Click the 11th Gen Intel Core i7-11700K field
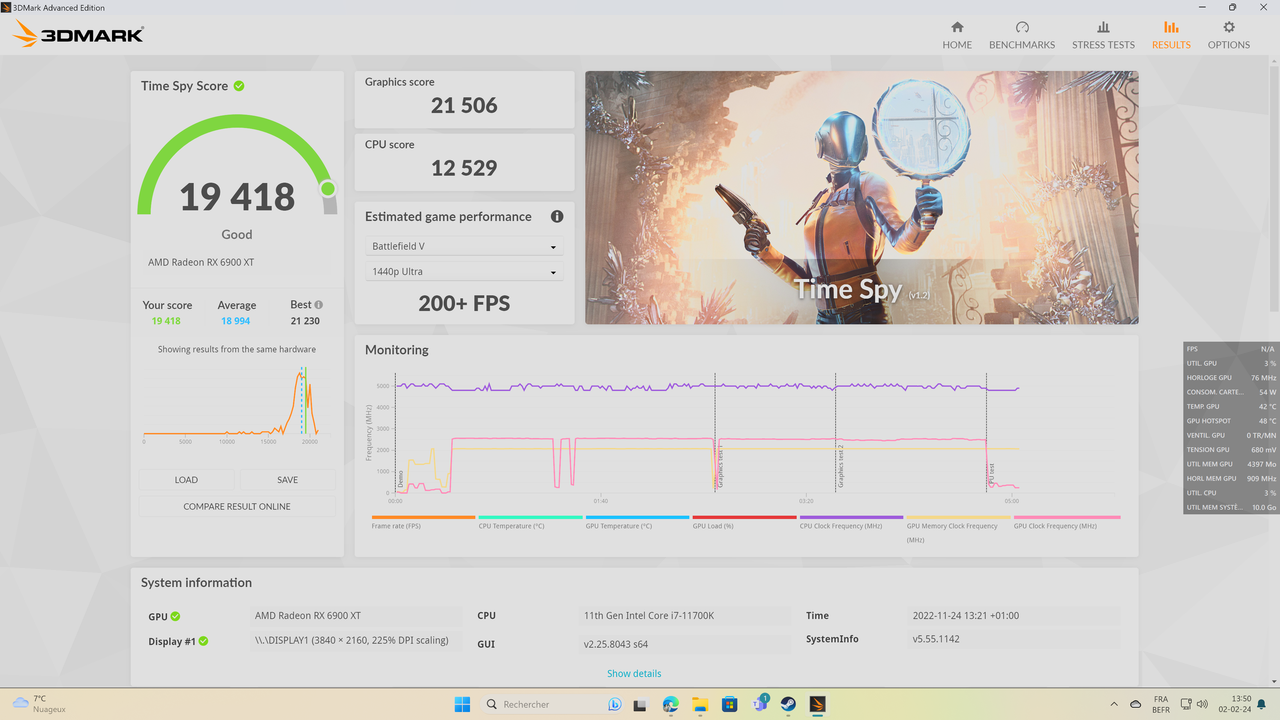Image resolution: width=1280 pixels, height=720 pixels. coord(687,616)
